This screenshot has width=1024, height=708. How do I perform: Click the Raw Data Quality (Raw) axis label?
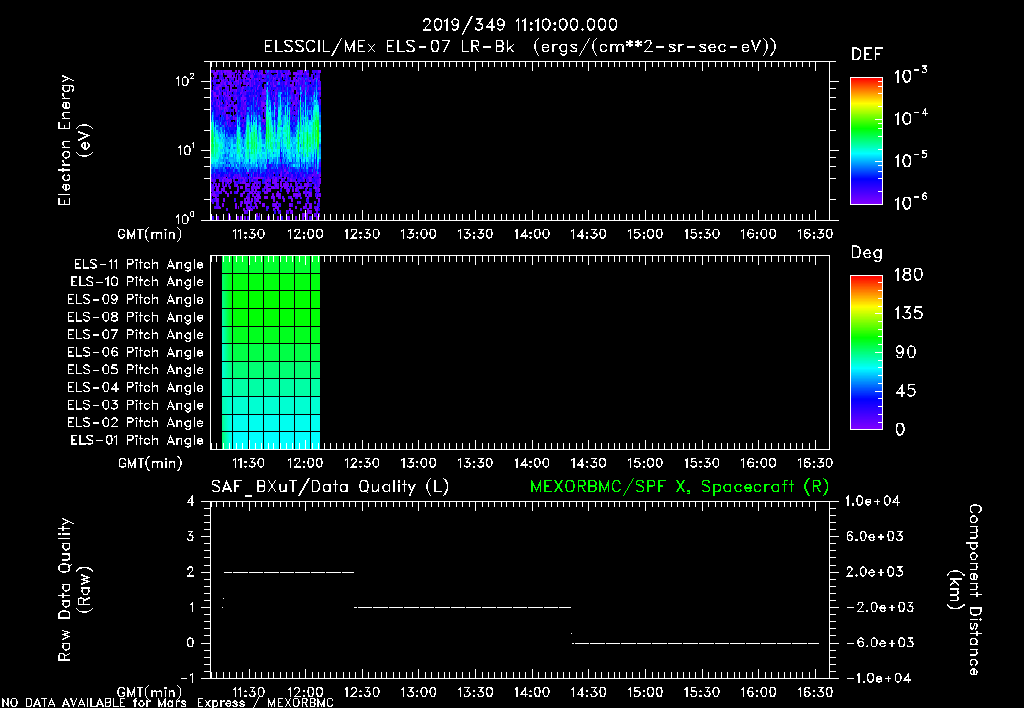[x=74, y=590]
